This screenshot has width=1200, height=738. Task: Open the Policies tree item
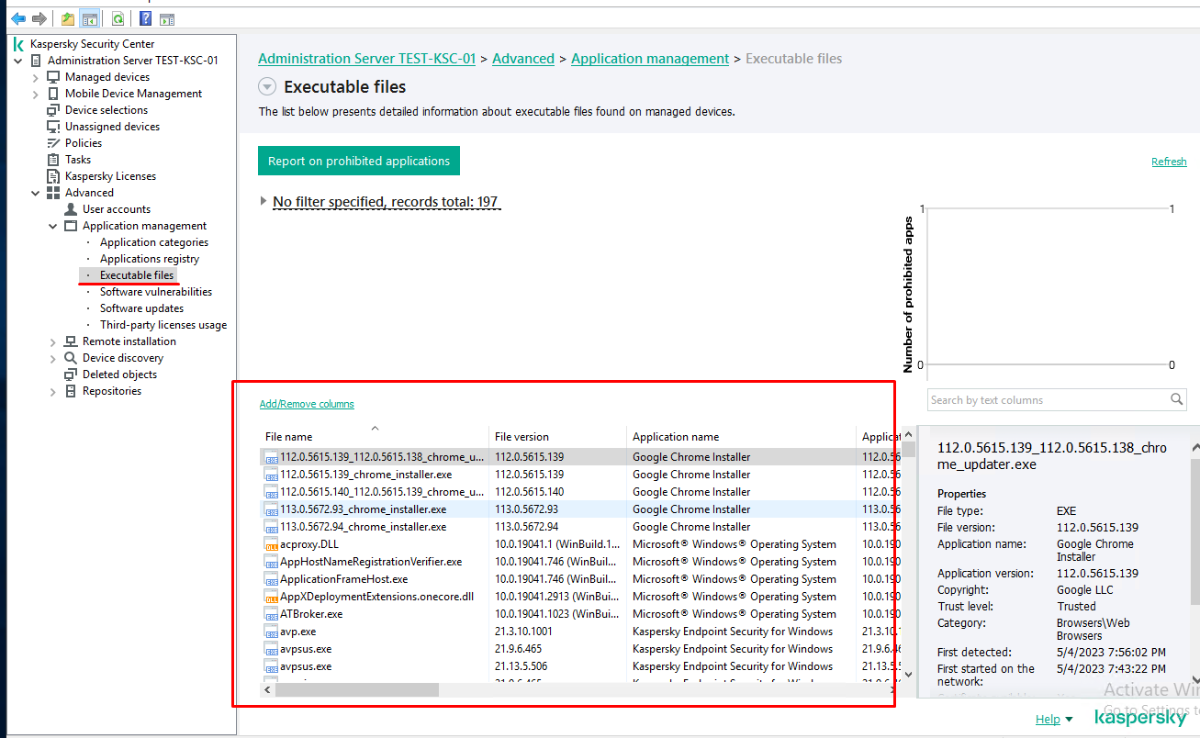pyautogui.click(x=83, y=143)
